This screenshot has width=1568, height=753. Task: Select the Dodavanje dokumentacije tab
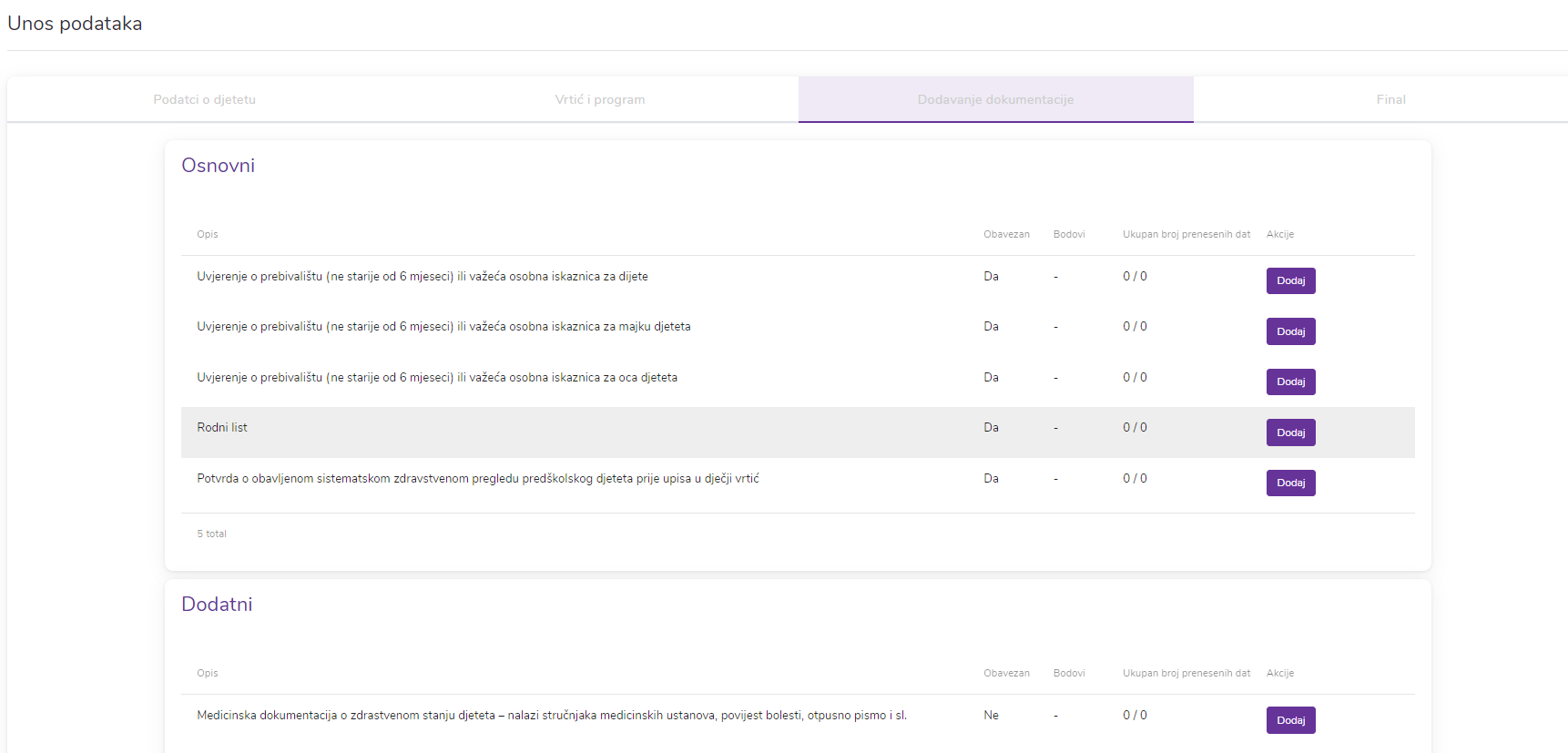pyautogui.click(x=995, y=99)
